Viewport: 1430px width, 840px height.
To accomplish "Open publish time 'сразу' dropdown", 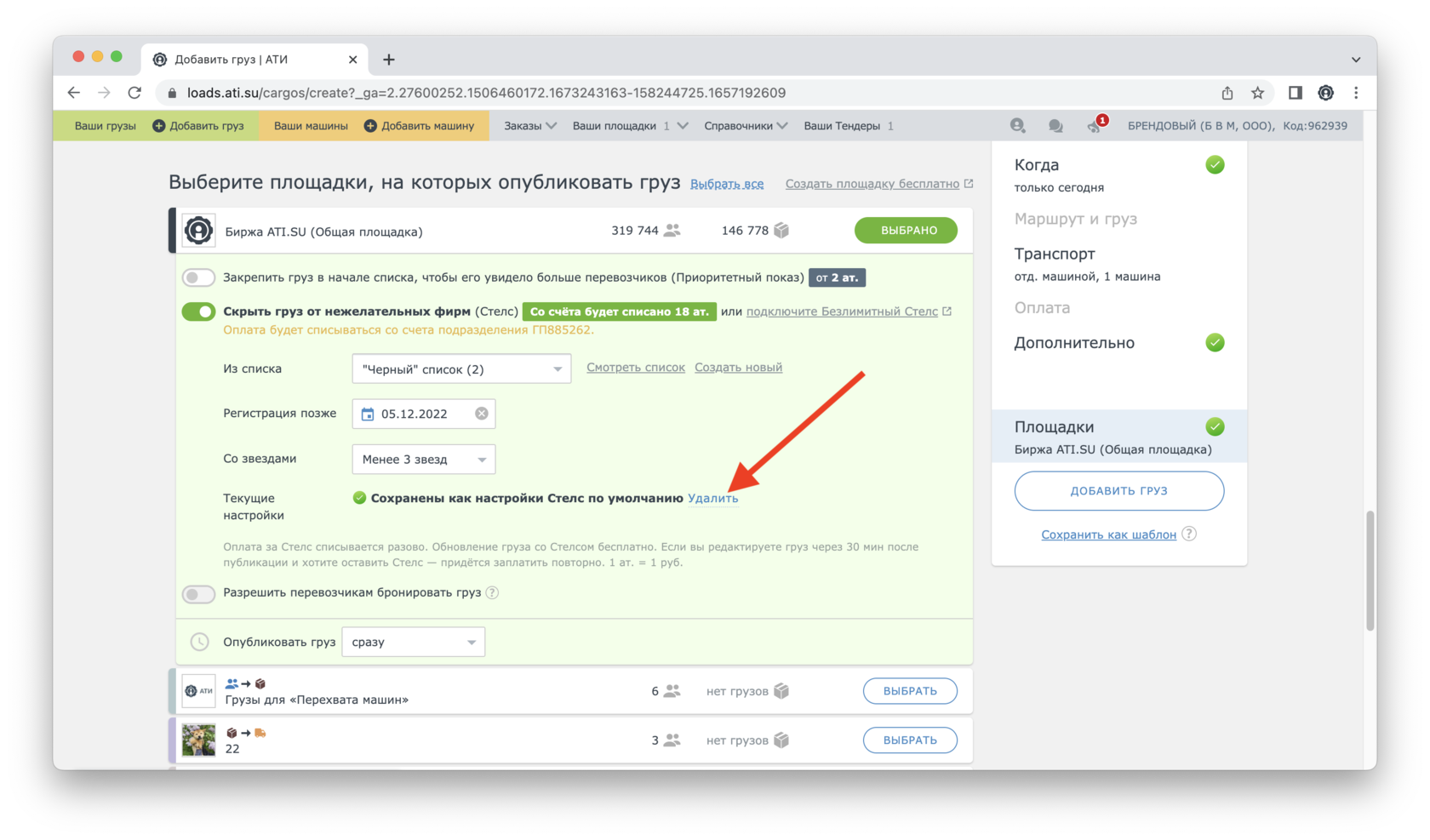I will tap(413, 642).
